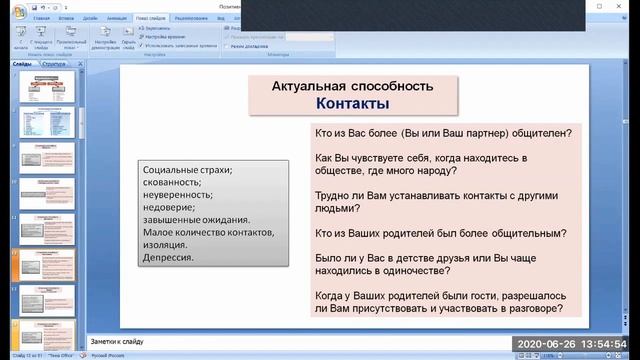Select slide 9 thumbnail in slides pane
Image resolution: width=640 pixels, height=360 pixels.
tap(47, 158)
